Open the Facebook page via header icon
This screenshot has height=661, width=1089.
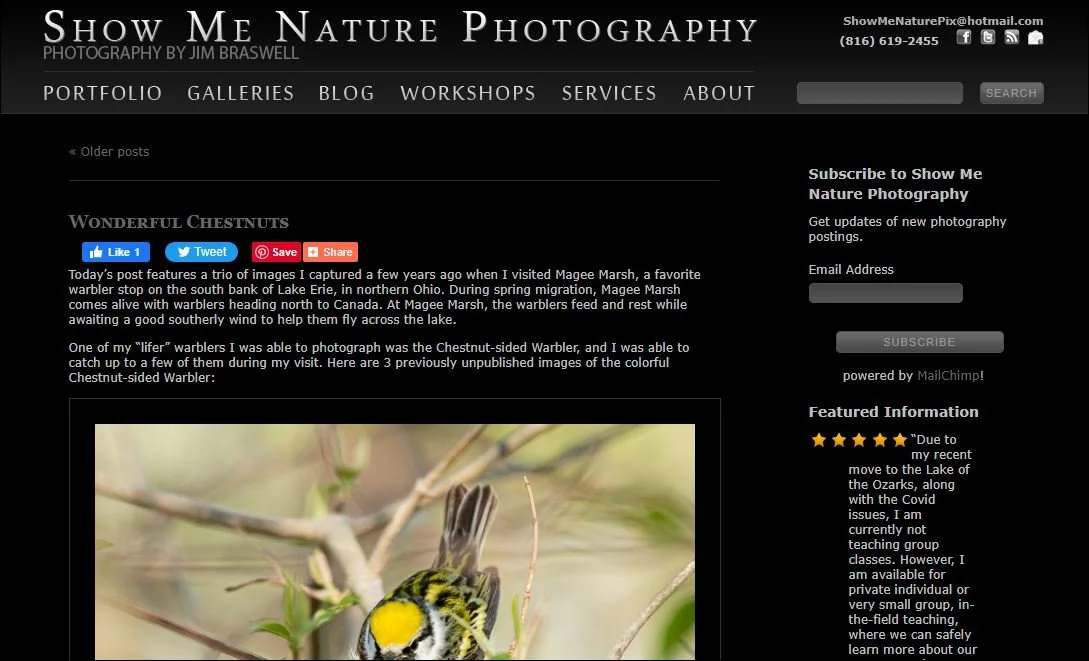(x=963, y=37)
